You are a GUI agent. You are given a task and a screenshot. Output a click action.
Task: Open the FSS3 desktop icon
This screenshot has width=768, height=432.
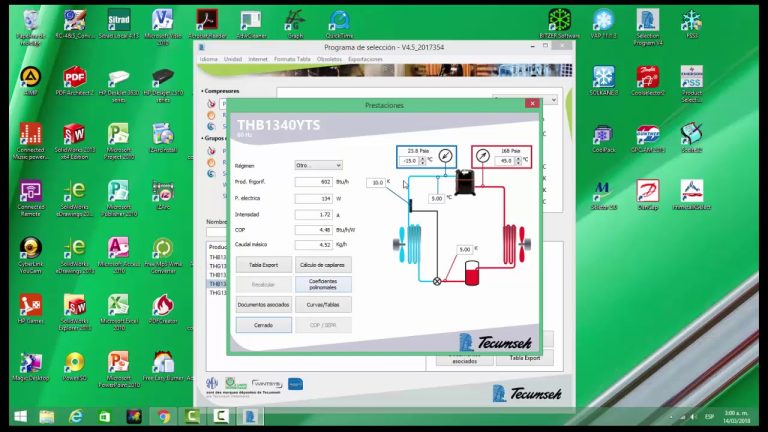(x=692, y=24)
